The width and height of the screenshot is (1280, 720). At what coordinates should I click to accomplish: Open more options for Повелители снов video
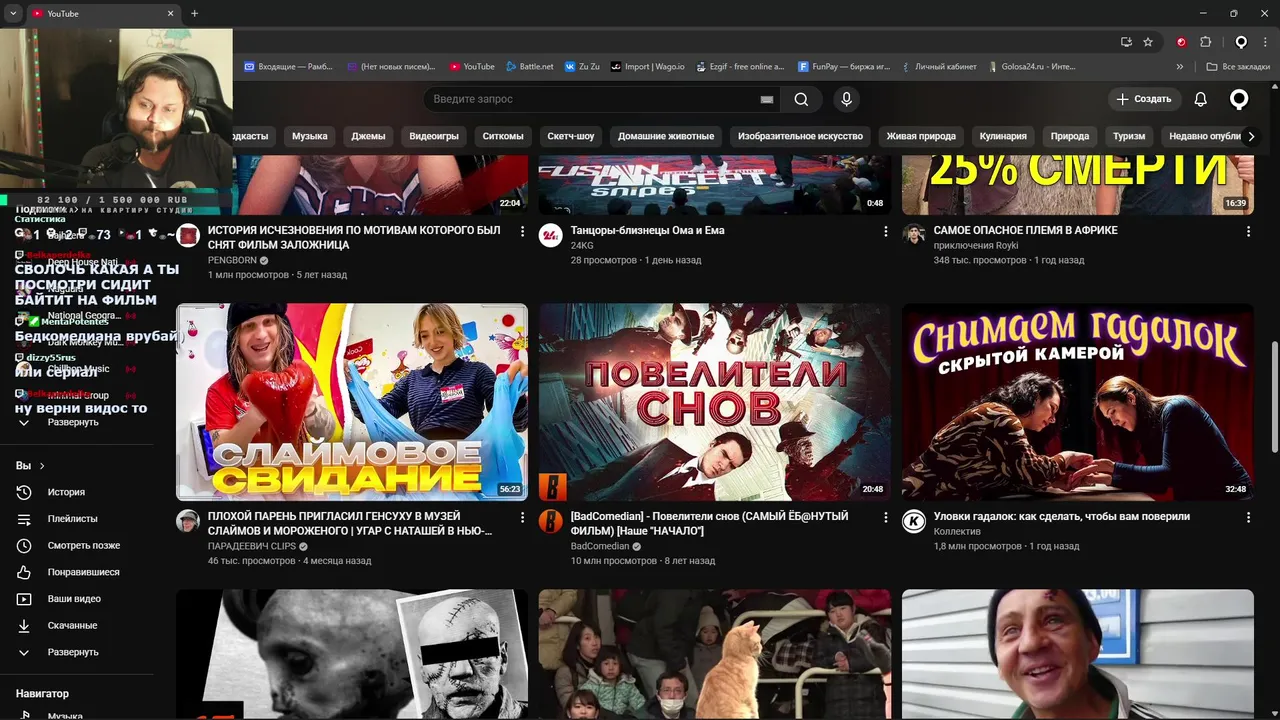pos(885,517)
